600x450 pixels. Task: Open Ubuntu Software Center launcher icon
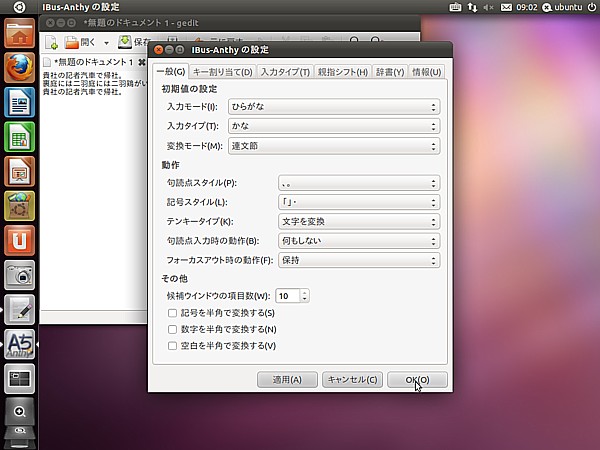point(20,206)
